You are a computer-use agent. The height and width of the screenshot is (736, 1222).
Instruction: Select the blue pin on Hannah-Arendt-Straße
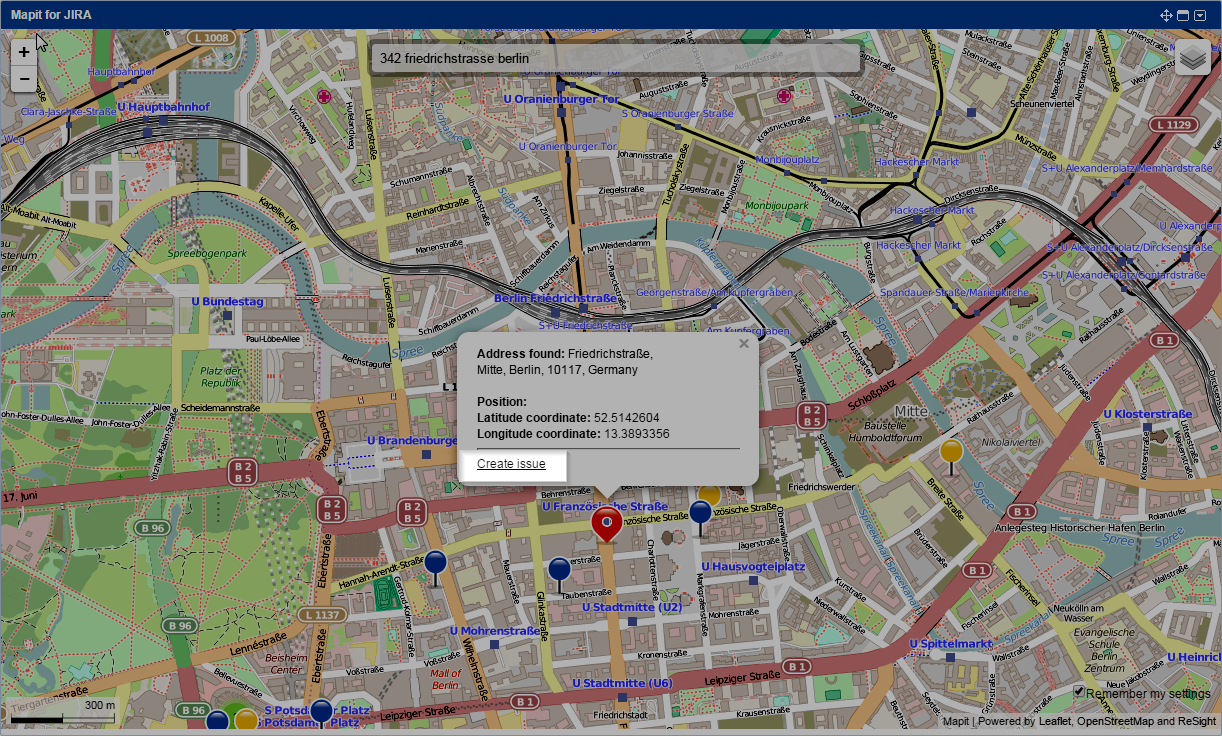click(x=434, y=563)
